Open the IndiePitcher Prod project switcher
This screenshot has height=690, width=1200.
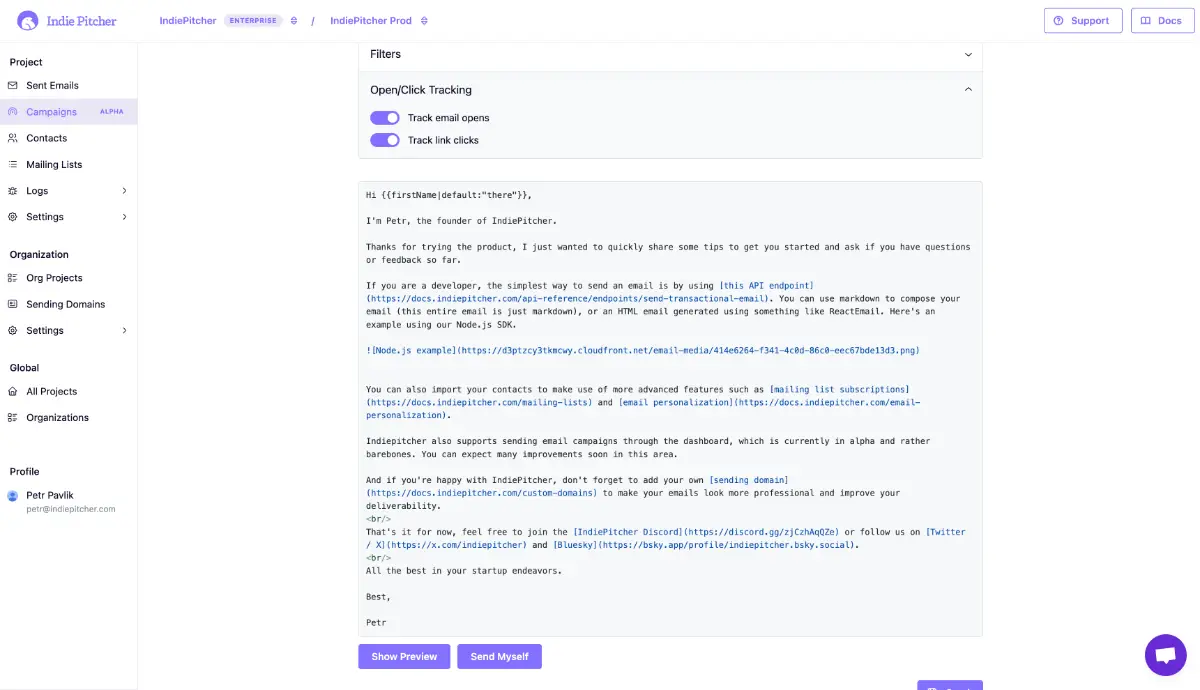(x=424, y=21)
